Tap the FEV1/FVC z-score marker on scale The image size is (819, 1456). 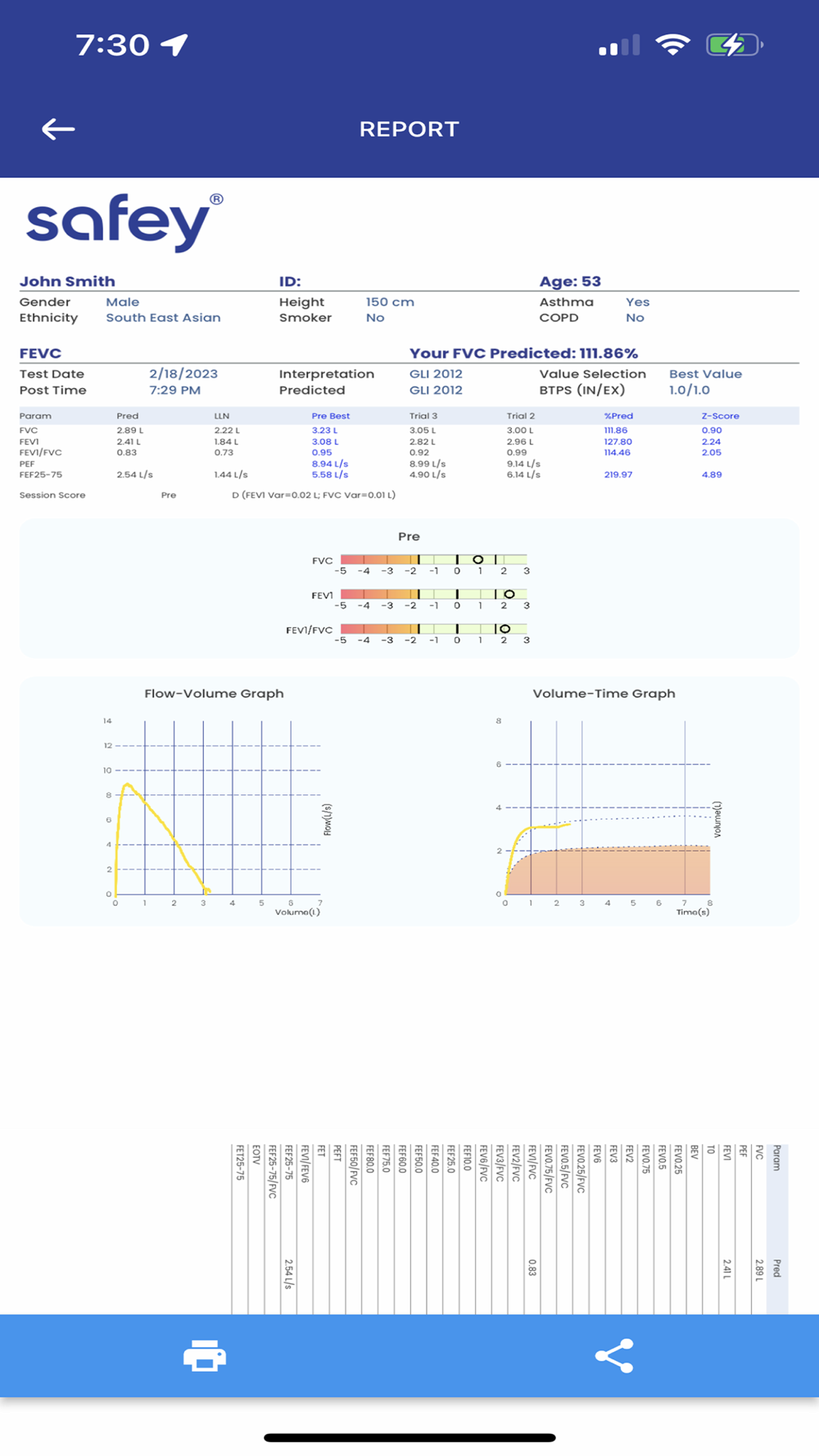tap(505, 629)
